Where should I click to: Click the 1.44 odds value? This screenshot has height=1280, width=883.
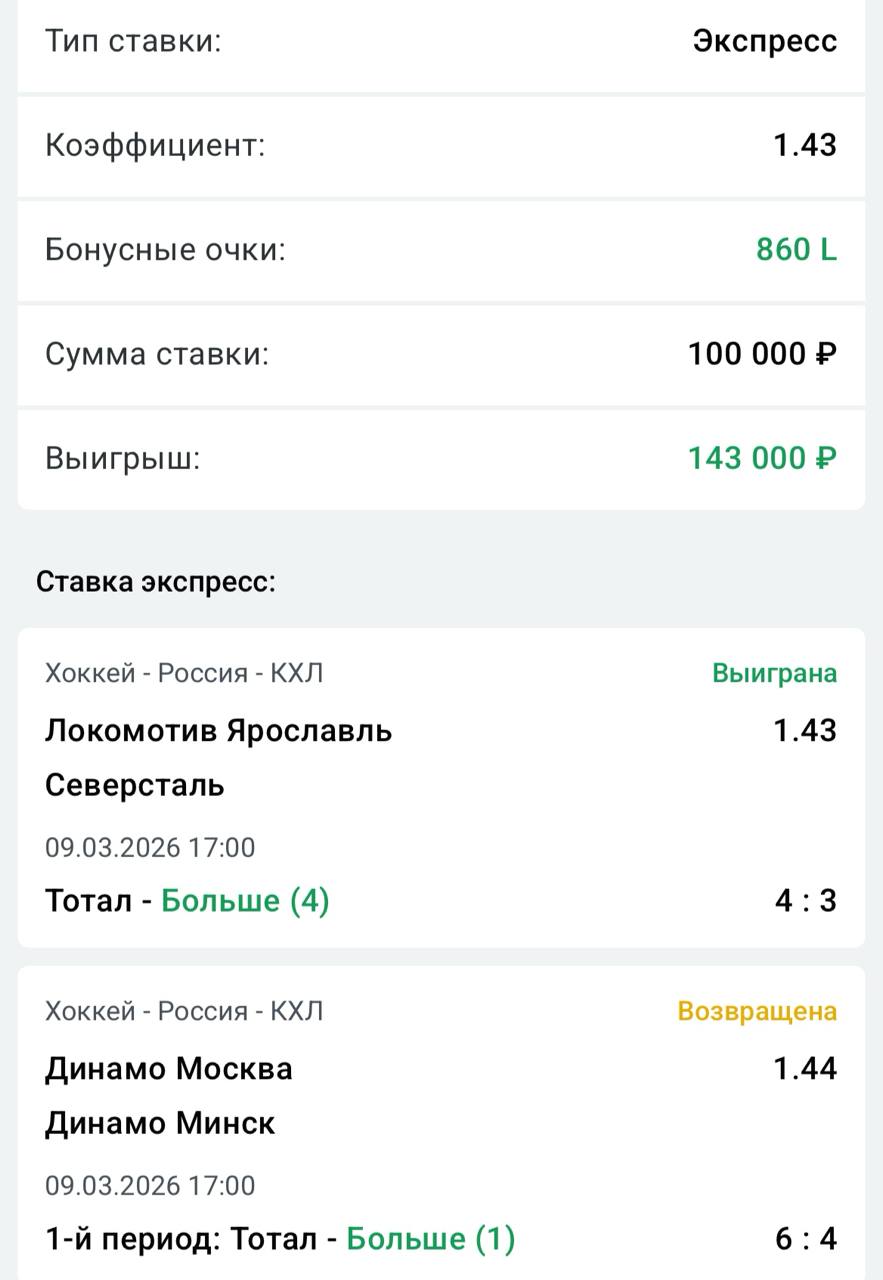(805, 1069)
